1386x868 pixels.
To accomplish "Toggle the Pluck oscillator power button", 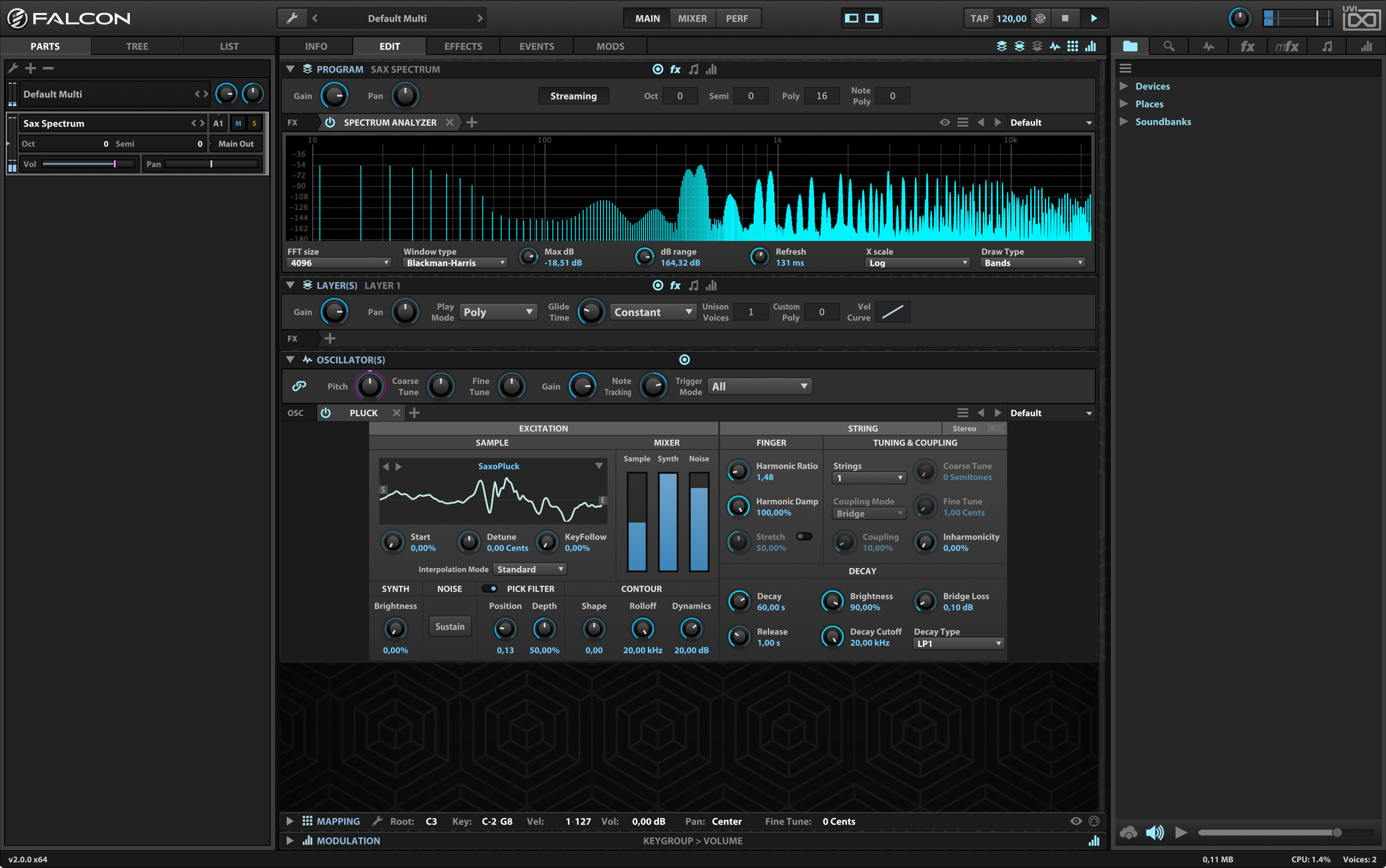I will point(326,413).
